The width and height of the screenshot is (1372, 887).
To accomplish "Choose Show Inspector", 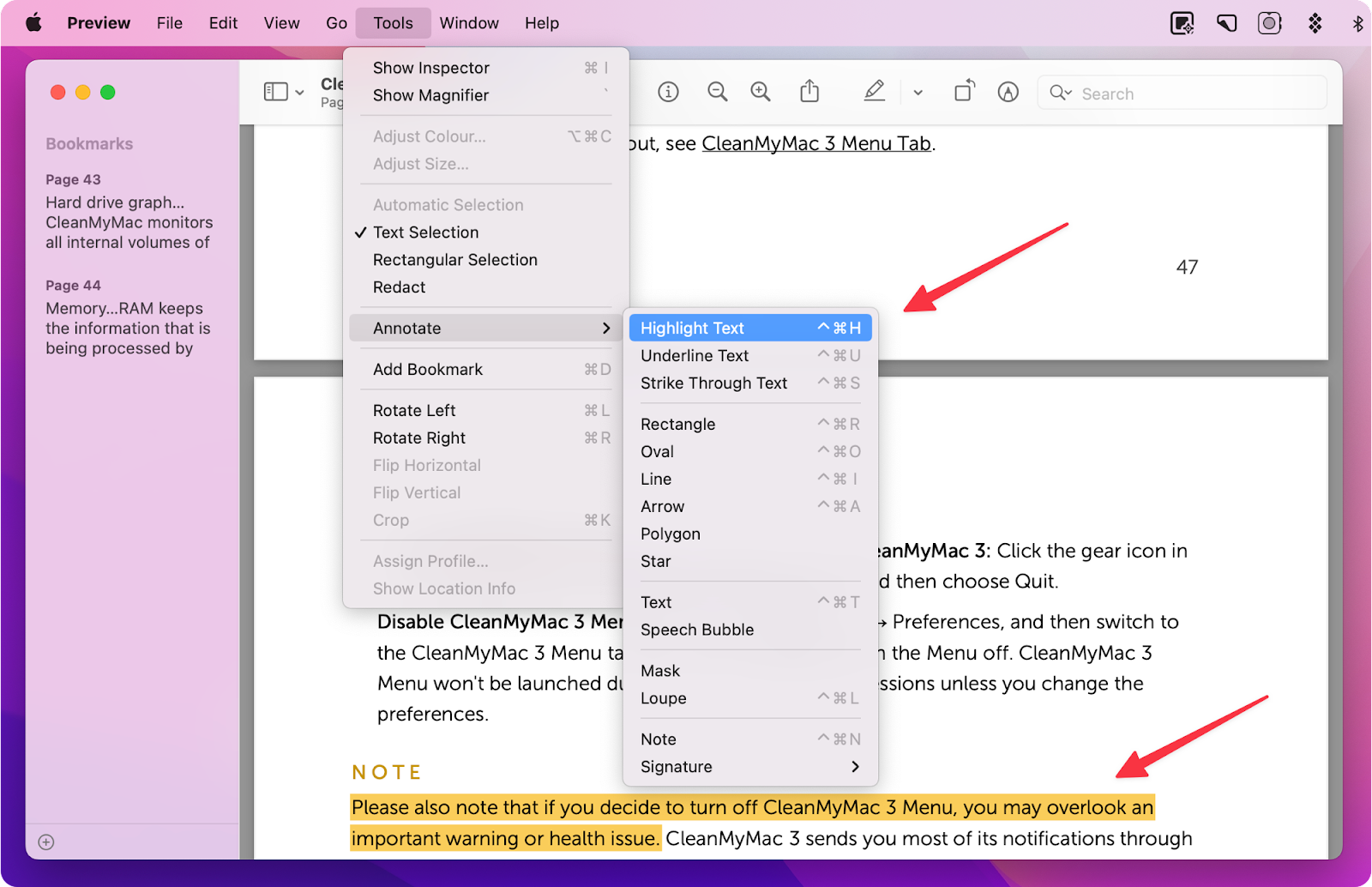I will (486, 68).
